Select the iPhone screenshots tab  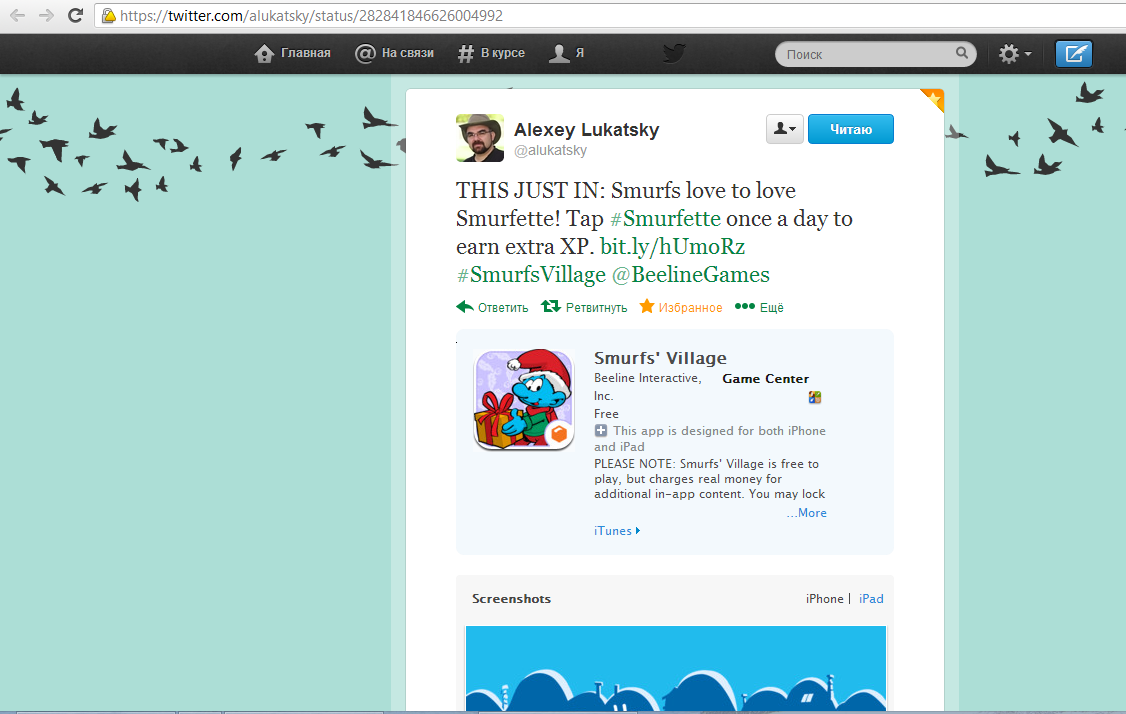[x=824, y=599]
